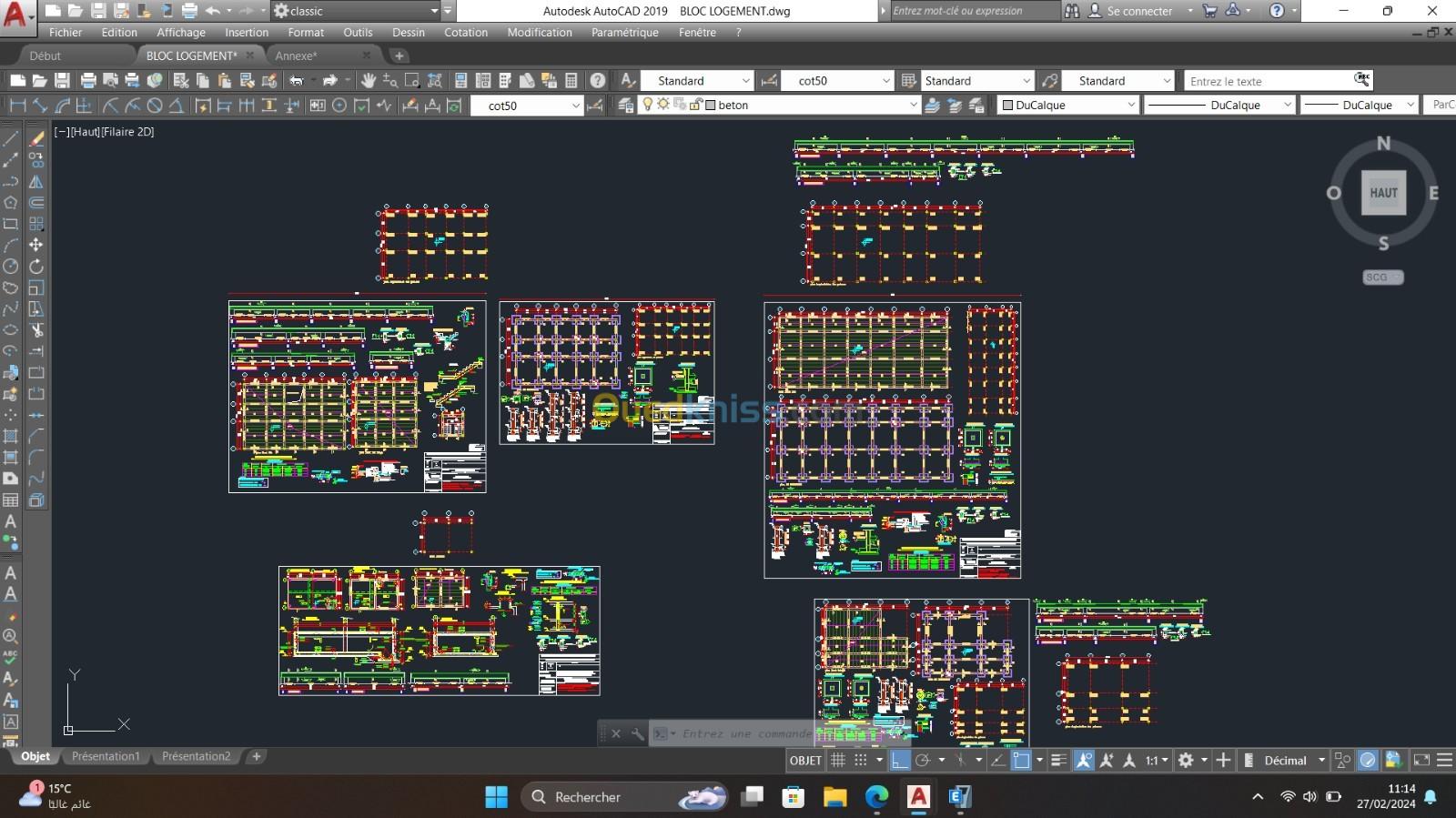1456x818 pixels.
Task: Open the Standard text style dropdown
Action: click(x=697, y=81)
